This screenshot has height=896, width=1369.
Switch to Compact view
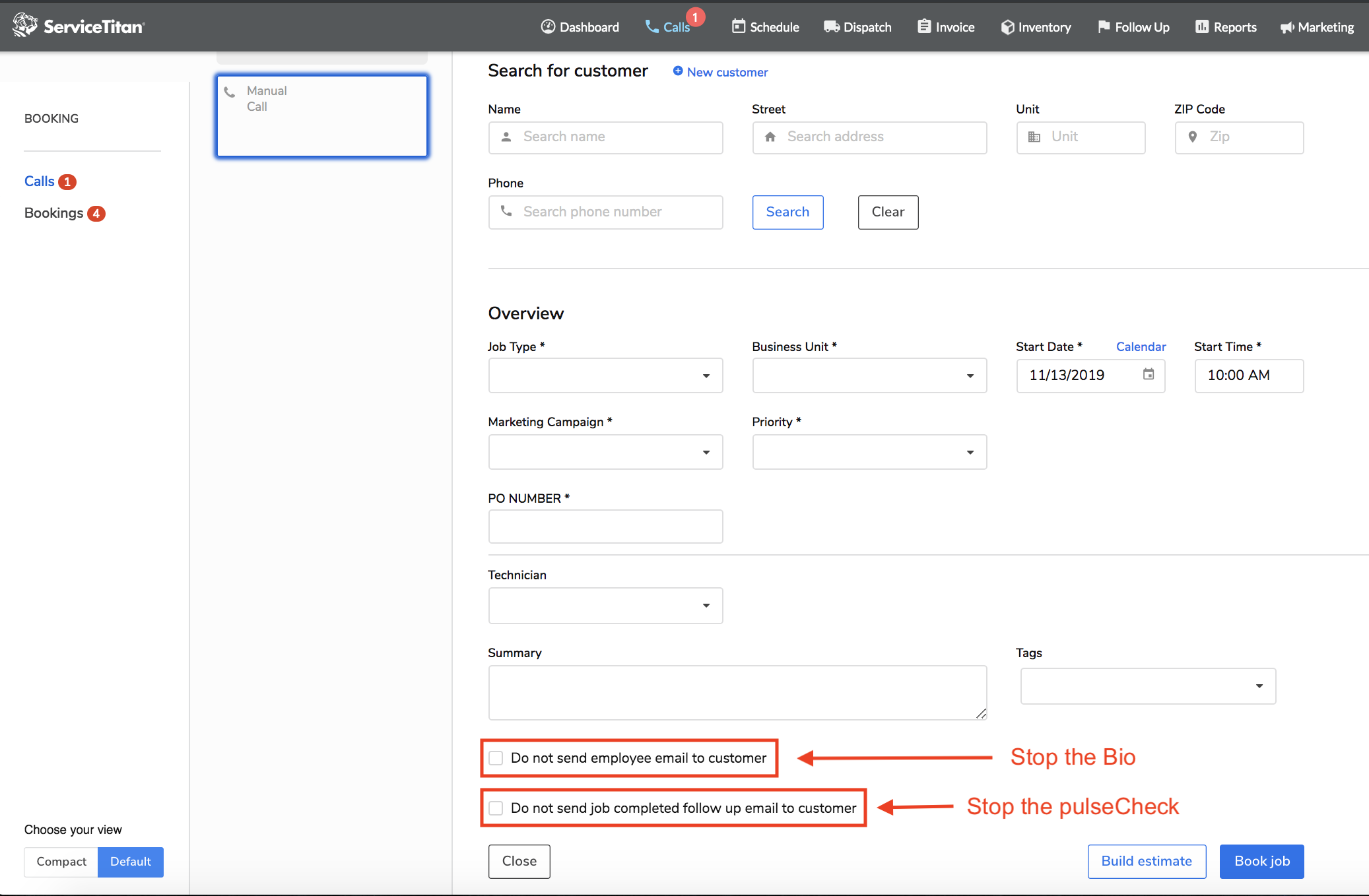pyautogui.click(x=61, y=862)
